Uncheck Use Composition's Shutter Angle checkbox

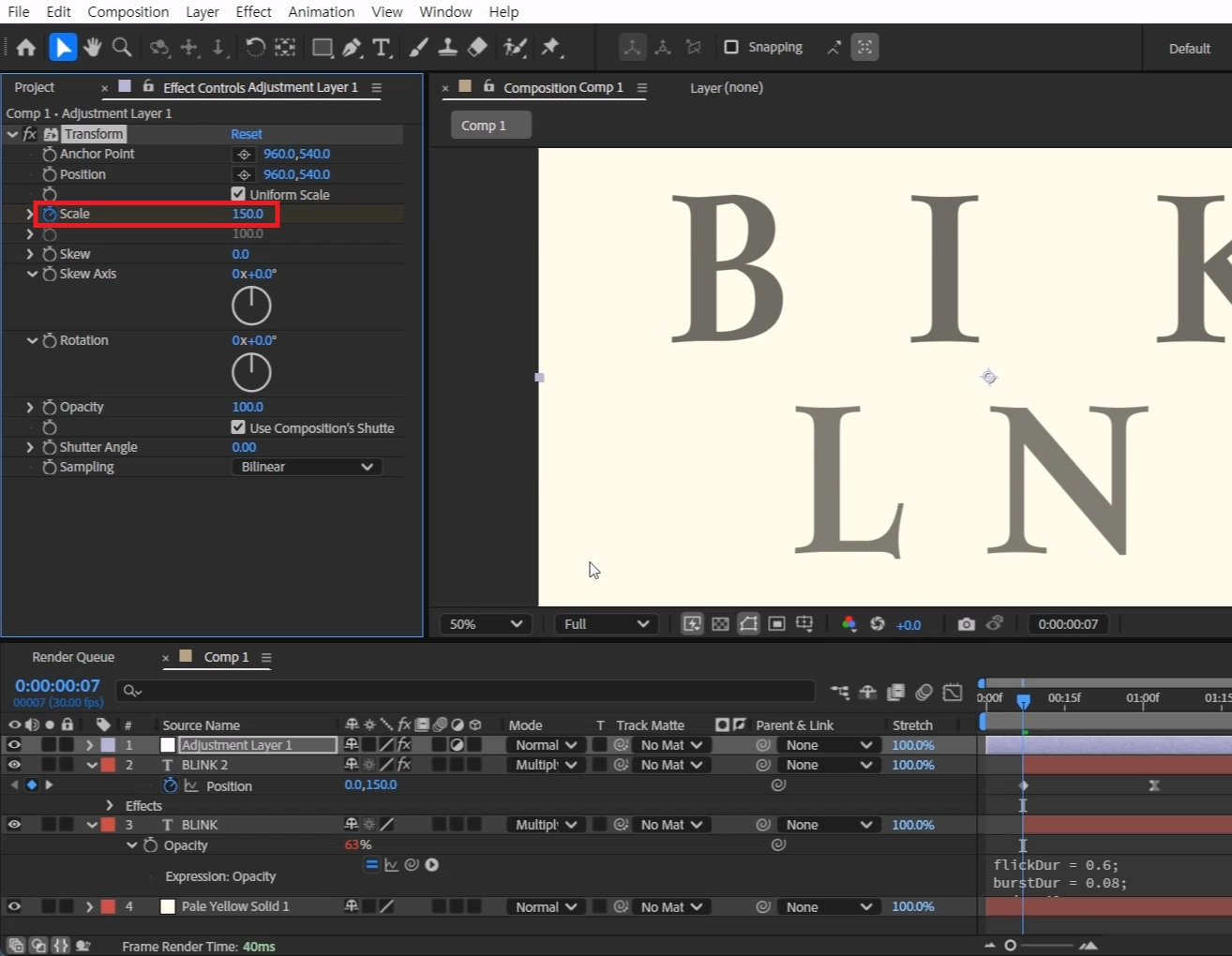(238, 427)
